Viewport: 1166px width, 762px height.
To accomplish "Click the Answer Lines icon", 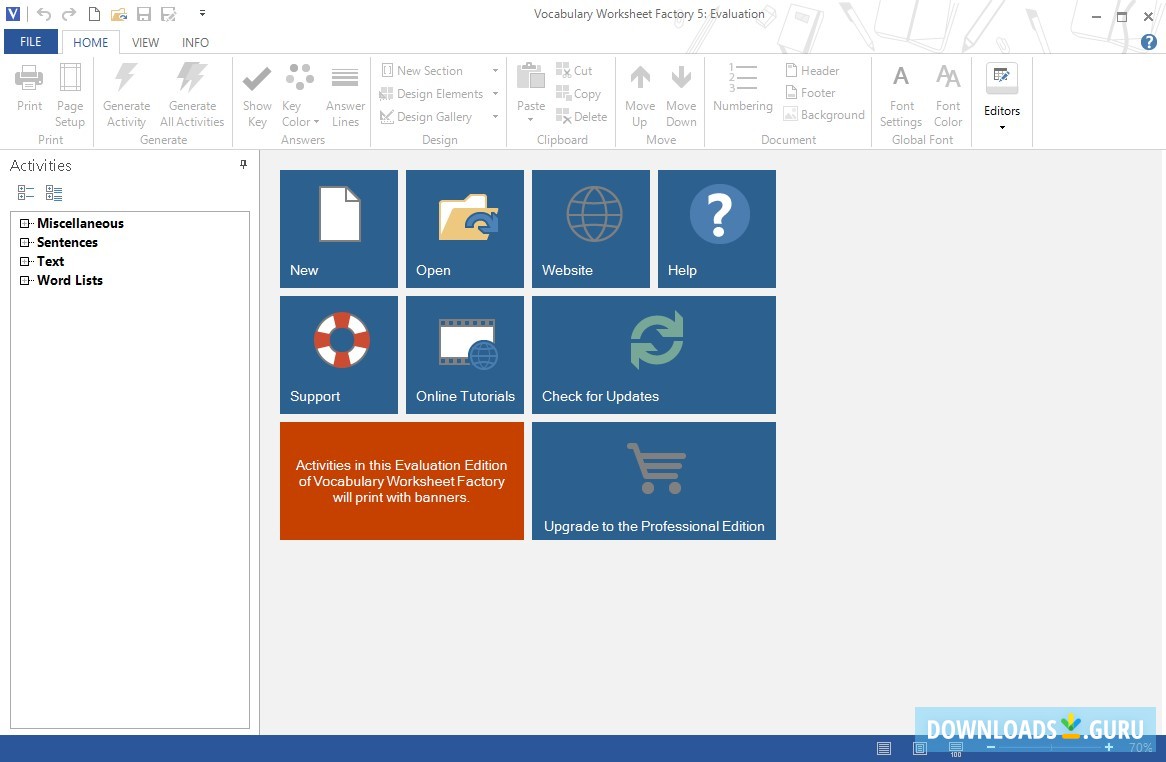I will (x=345, y=77).
